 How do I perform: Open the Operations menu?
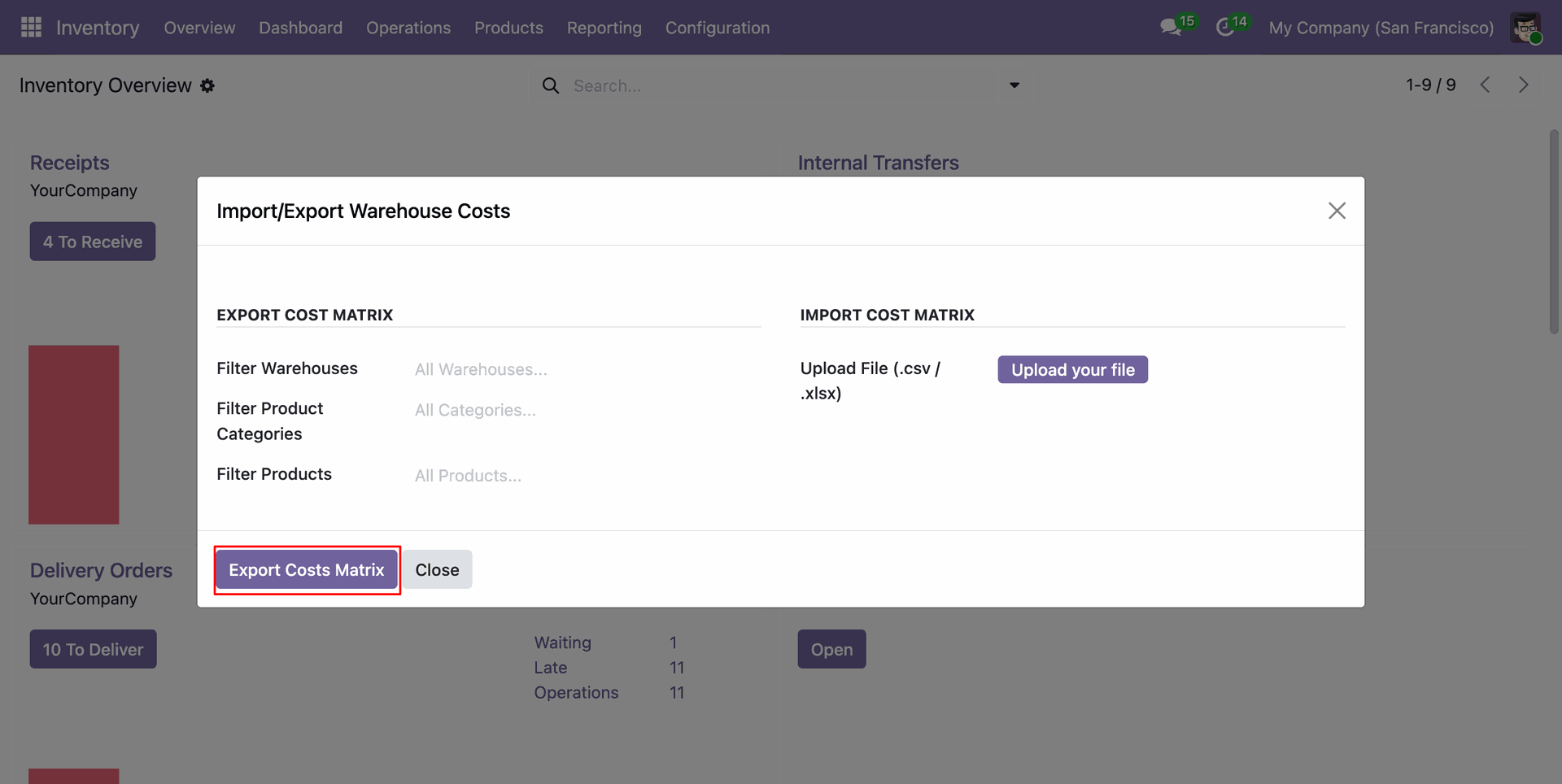[x=408, y=28]
